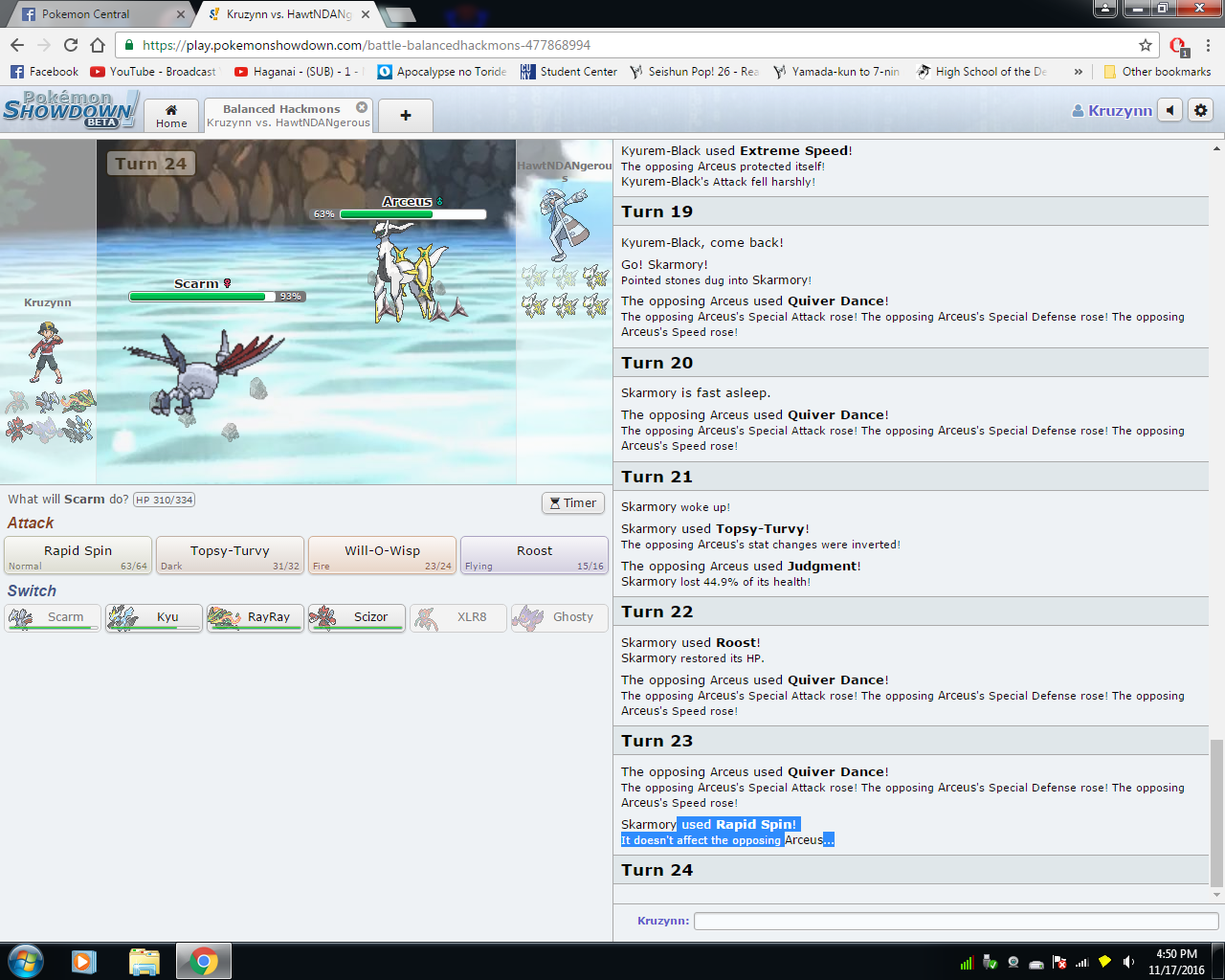Reload the page in Chrome
Viewport: 1225px width, 980px height.
(x=71, y=45)
